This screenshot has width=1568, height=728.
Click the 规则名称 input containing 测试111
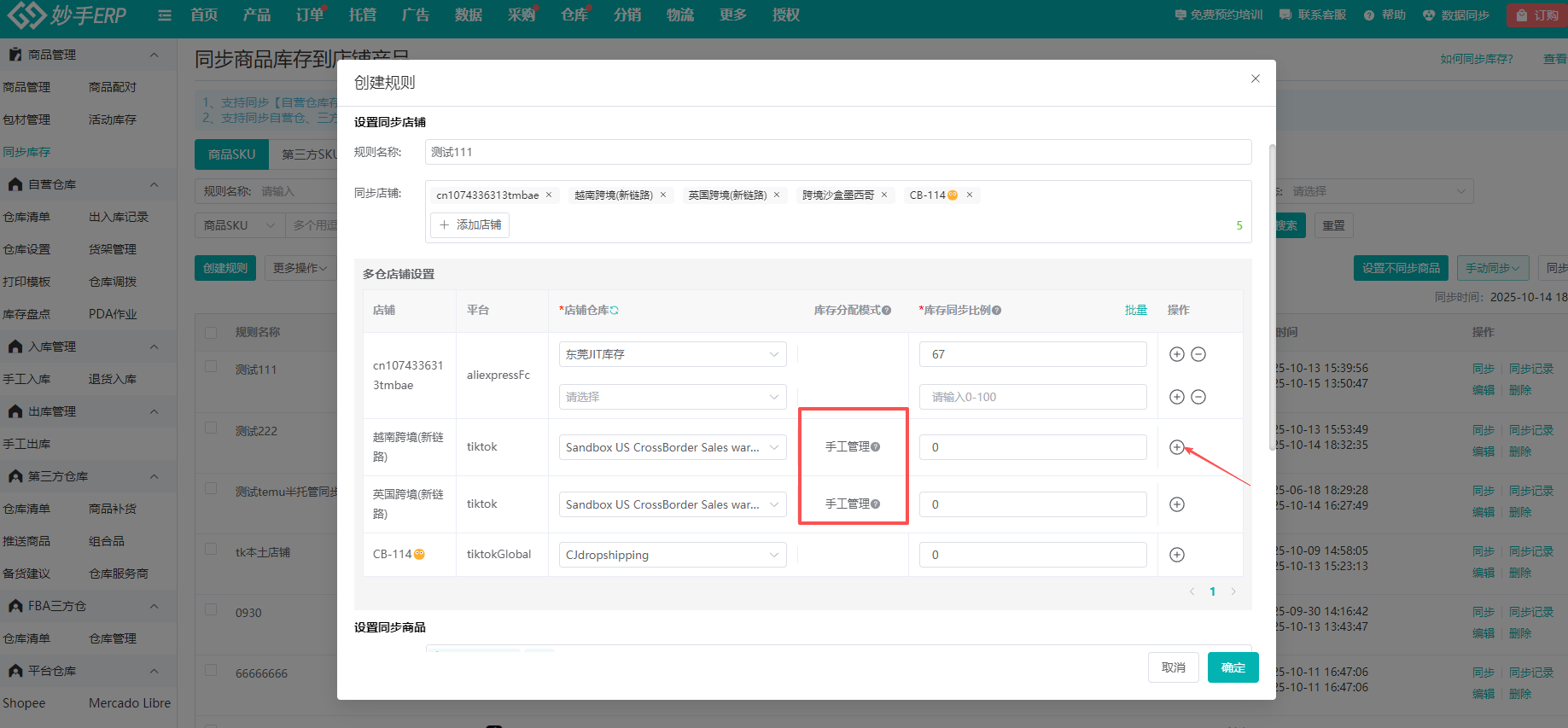(x=837, y=152)
